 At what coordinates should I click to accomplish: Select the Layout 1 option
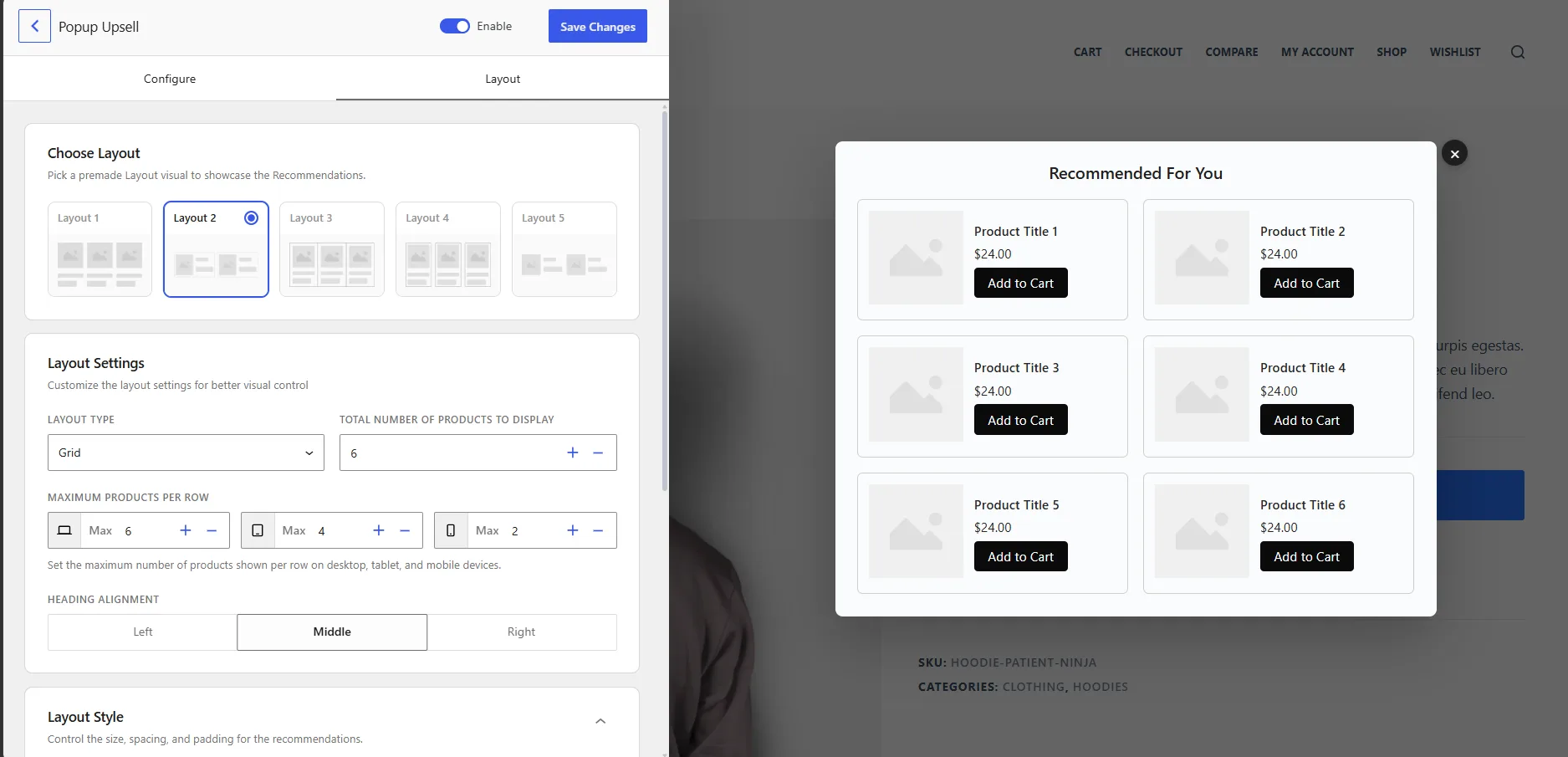[x=100, y=249]
